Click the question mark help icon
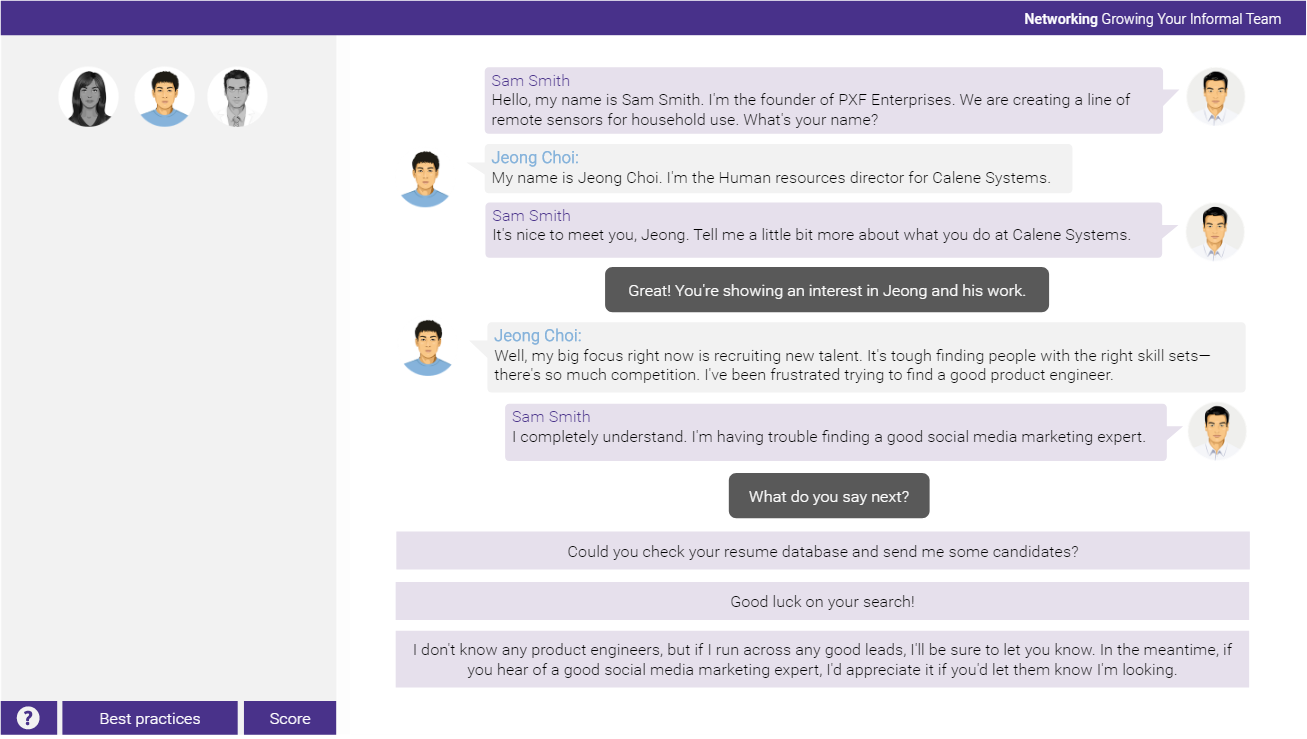The image size is (1307, 739). 28,718
